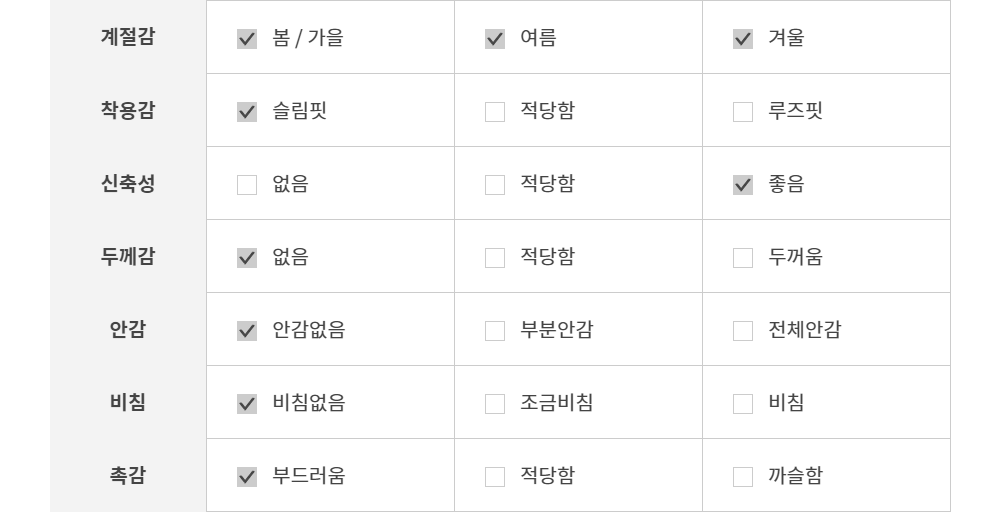The height and width of the screenshot is (512, 1000).
Task: Uncheck the 슬림핏 fit checkbox
Action: pos(247,112)
